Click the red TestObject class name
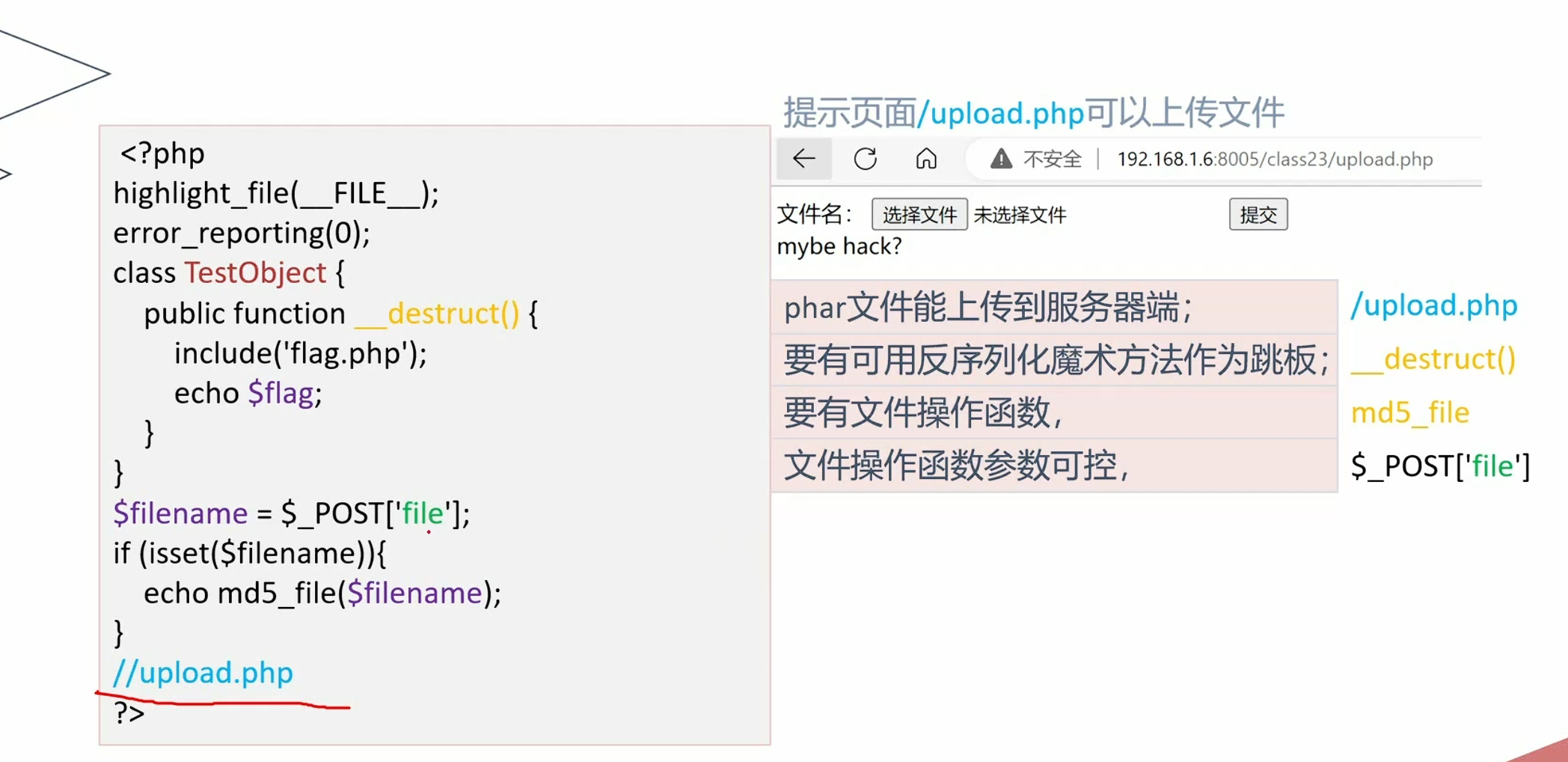The height and width of the screenshot is (762, 1568). (255, 273)
